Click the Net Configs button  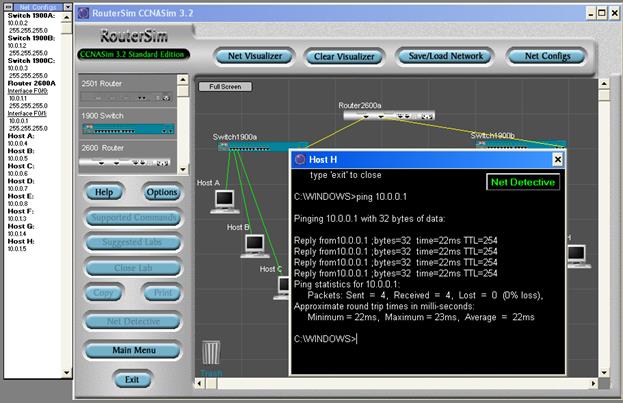545,57
